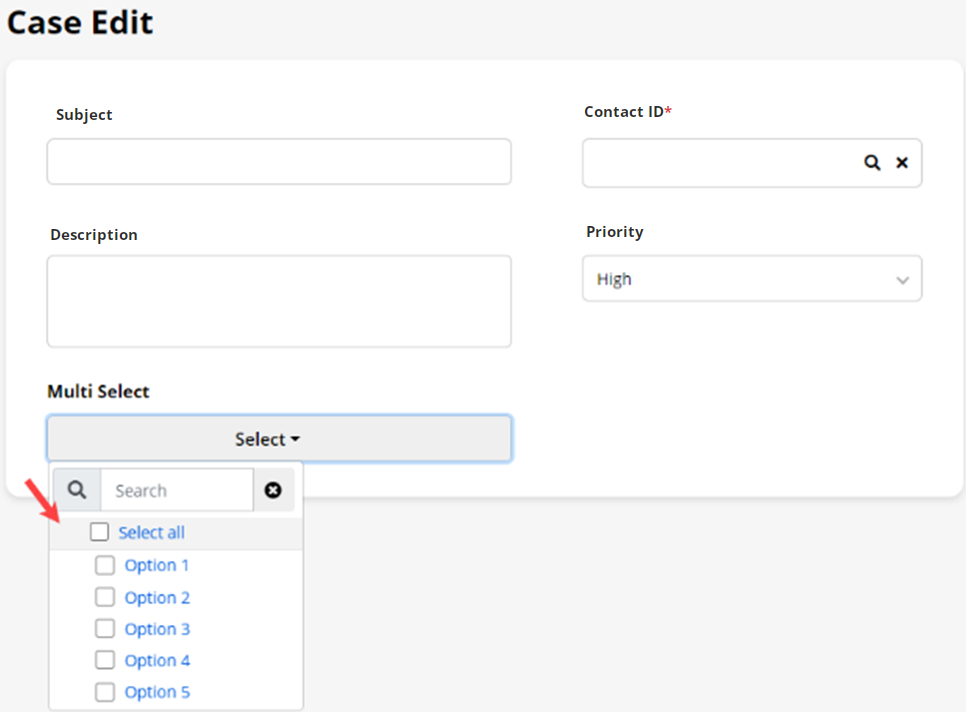Click the Option 3 link text

pyautogui.click(x=157, y=629)
